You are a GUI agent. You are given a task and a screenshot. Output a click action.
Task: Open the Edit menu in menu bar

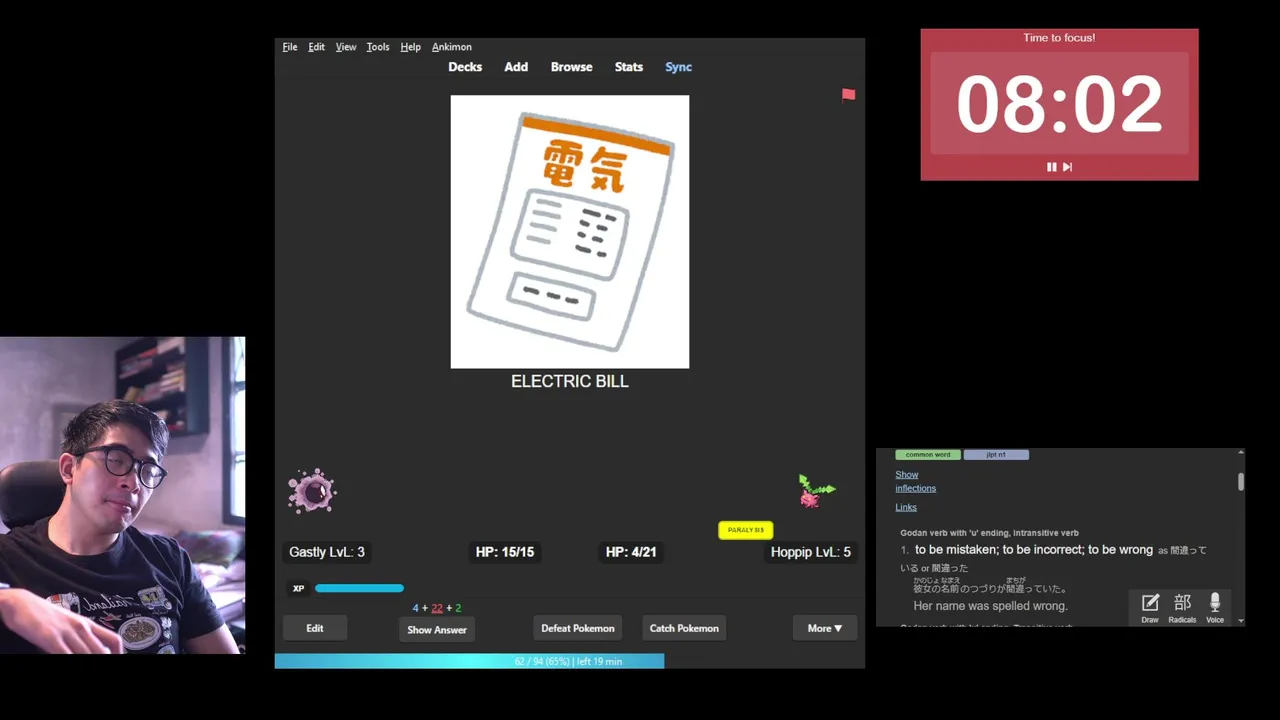(316, 47)
